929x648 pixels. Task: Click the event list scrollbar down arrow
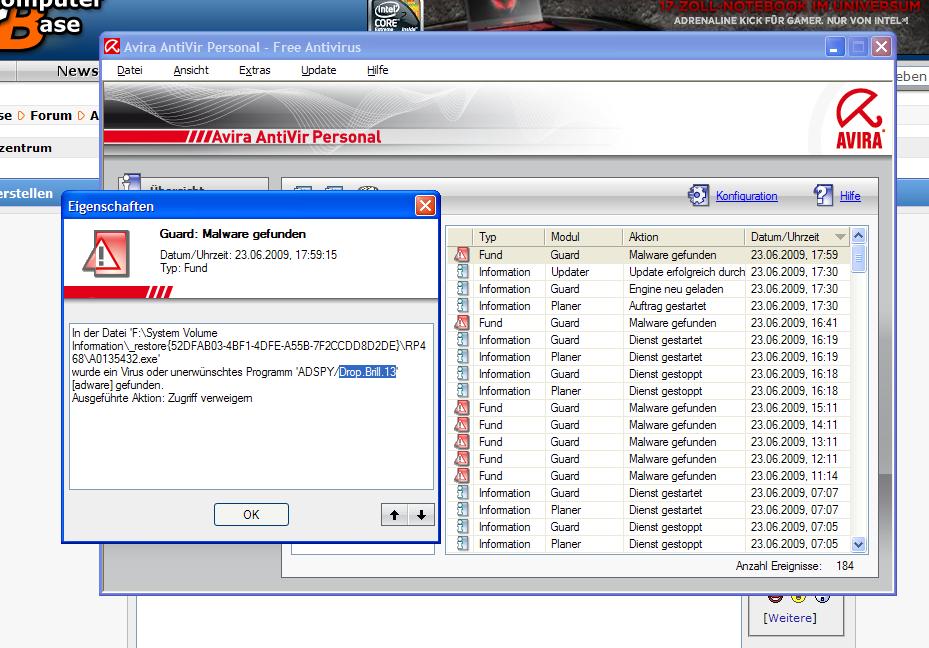coord(858,544)
